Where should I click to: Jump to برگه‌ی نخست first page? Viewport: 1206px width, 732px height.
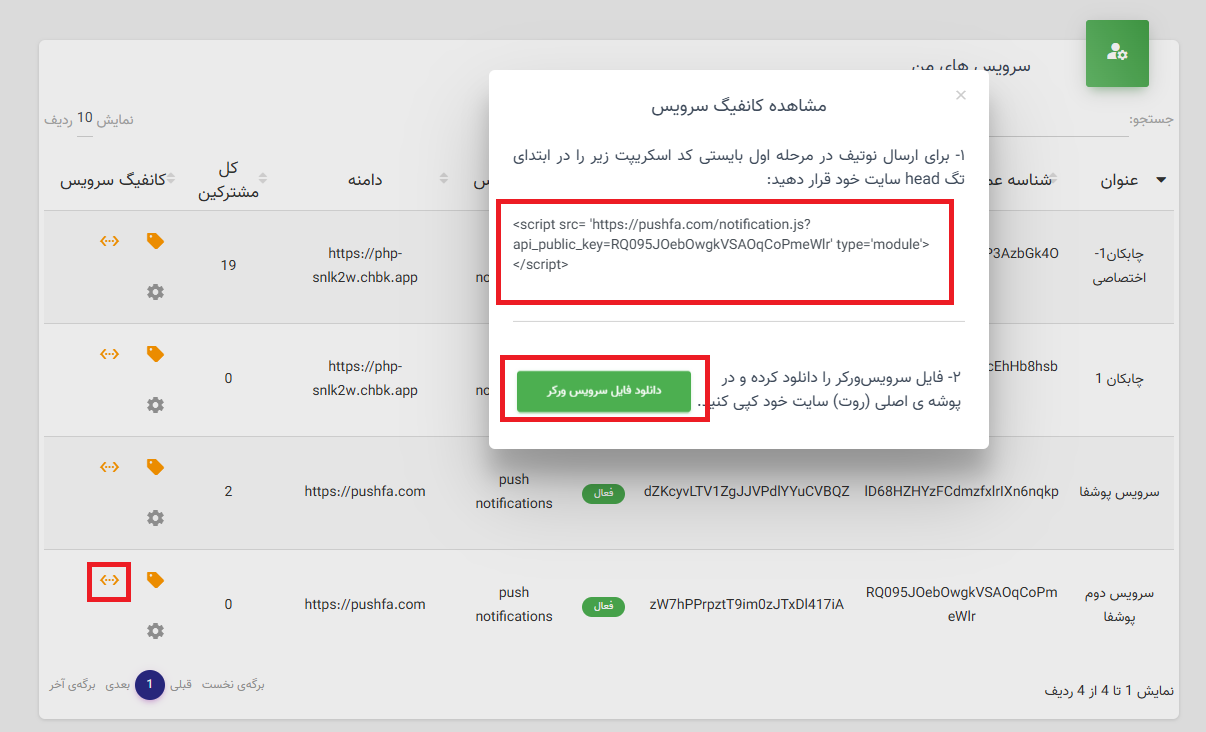tap(233, 685)
